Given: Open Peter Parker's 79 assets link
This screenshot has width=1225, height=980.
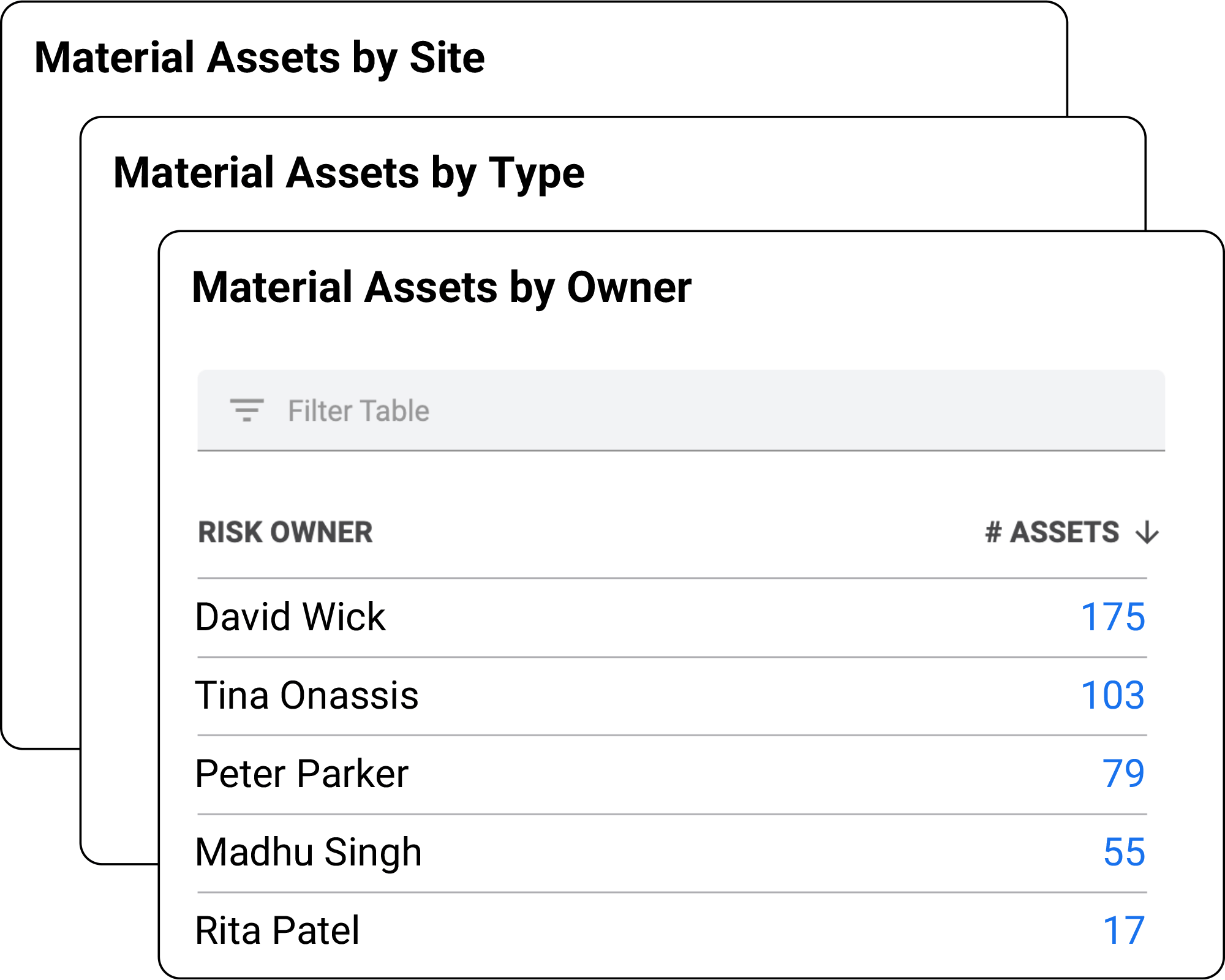Looking at the screenshot, I should pyautogui.click(x=1123, y=774).
